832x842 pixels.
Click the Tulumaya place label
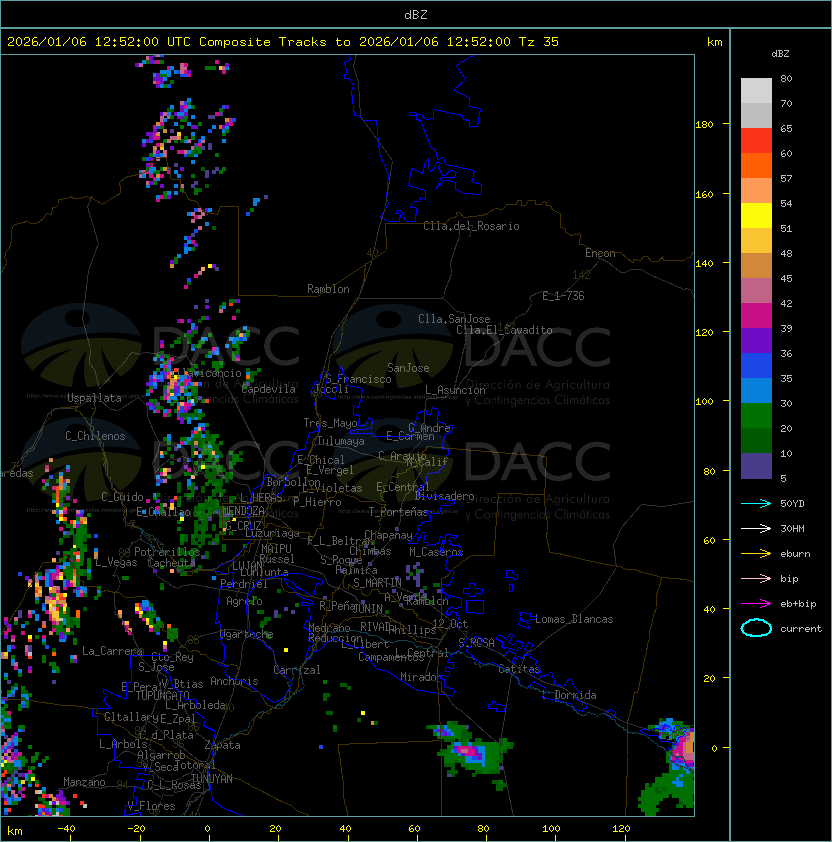coord(341,441)
